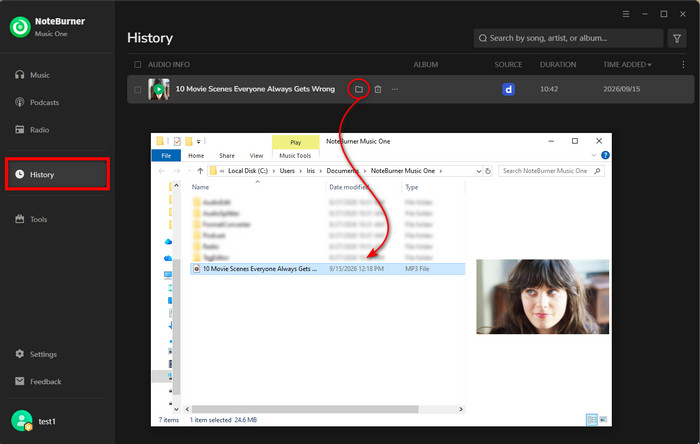Viewport: 700px width, 444px height.
Task: Open Explorer help question mark icon
Action: coord(605,155)
